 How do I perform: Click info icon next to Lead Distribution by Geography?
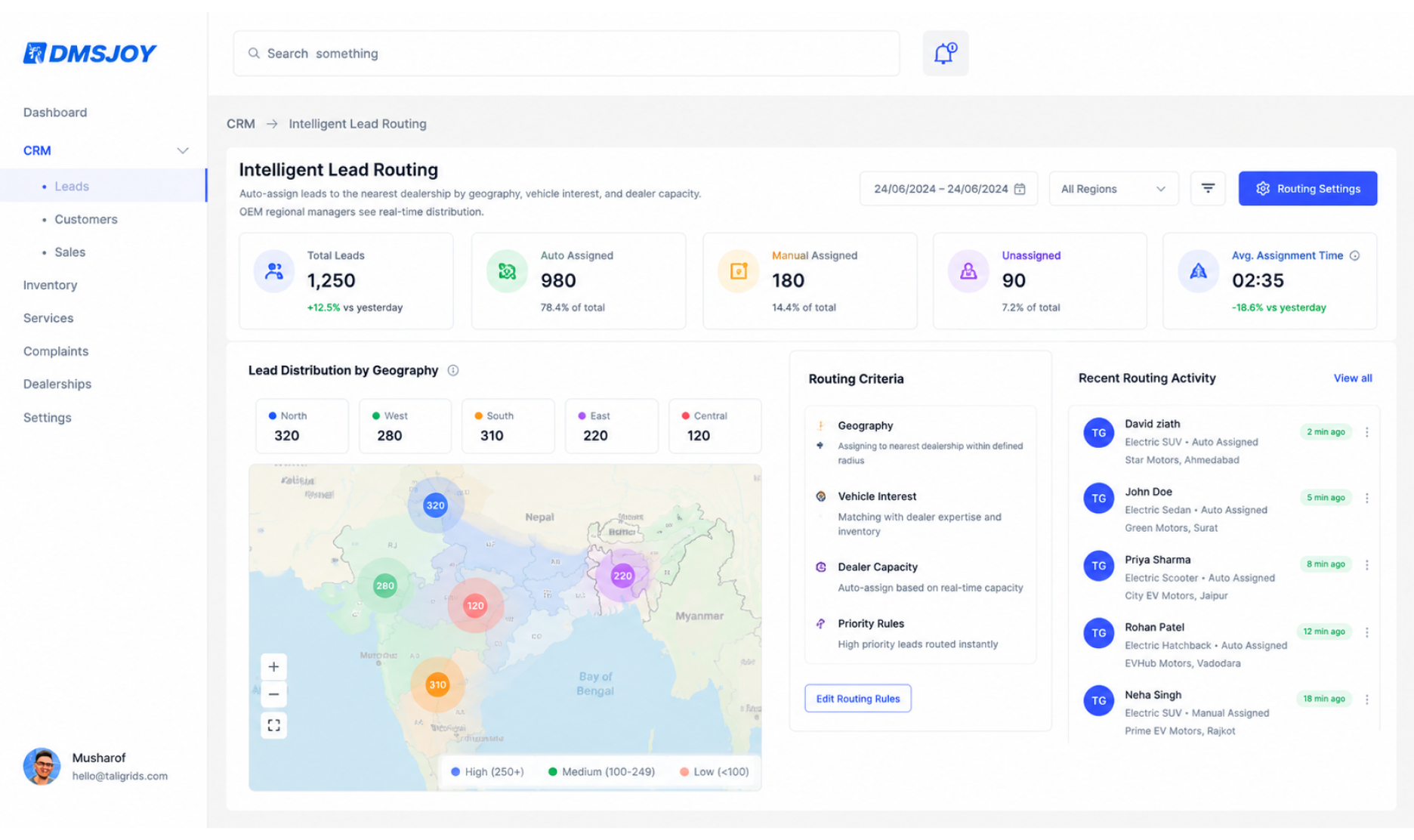coord(453,370)
